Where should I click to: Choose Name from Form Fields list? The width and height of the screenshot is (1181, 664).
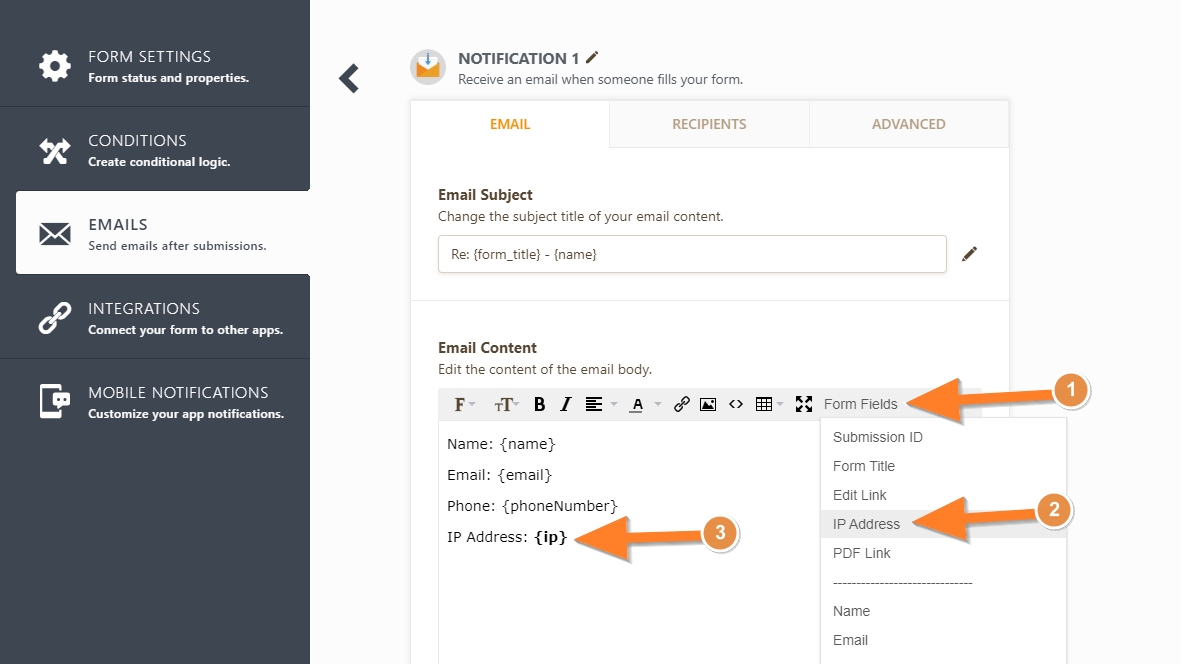[x=943, y=611]
